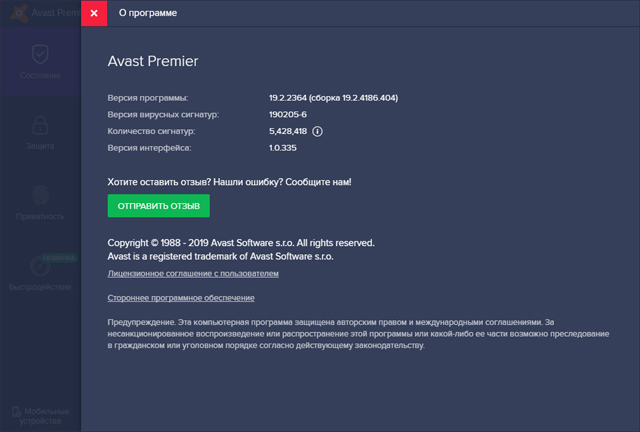The image size is (640, 432).
Task: Select the Приватность fingerprint icon in sidebar
Action: point(40,195)
